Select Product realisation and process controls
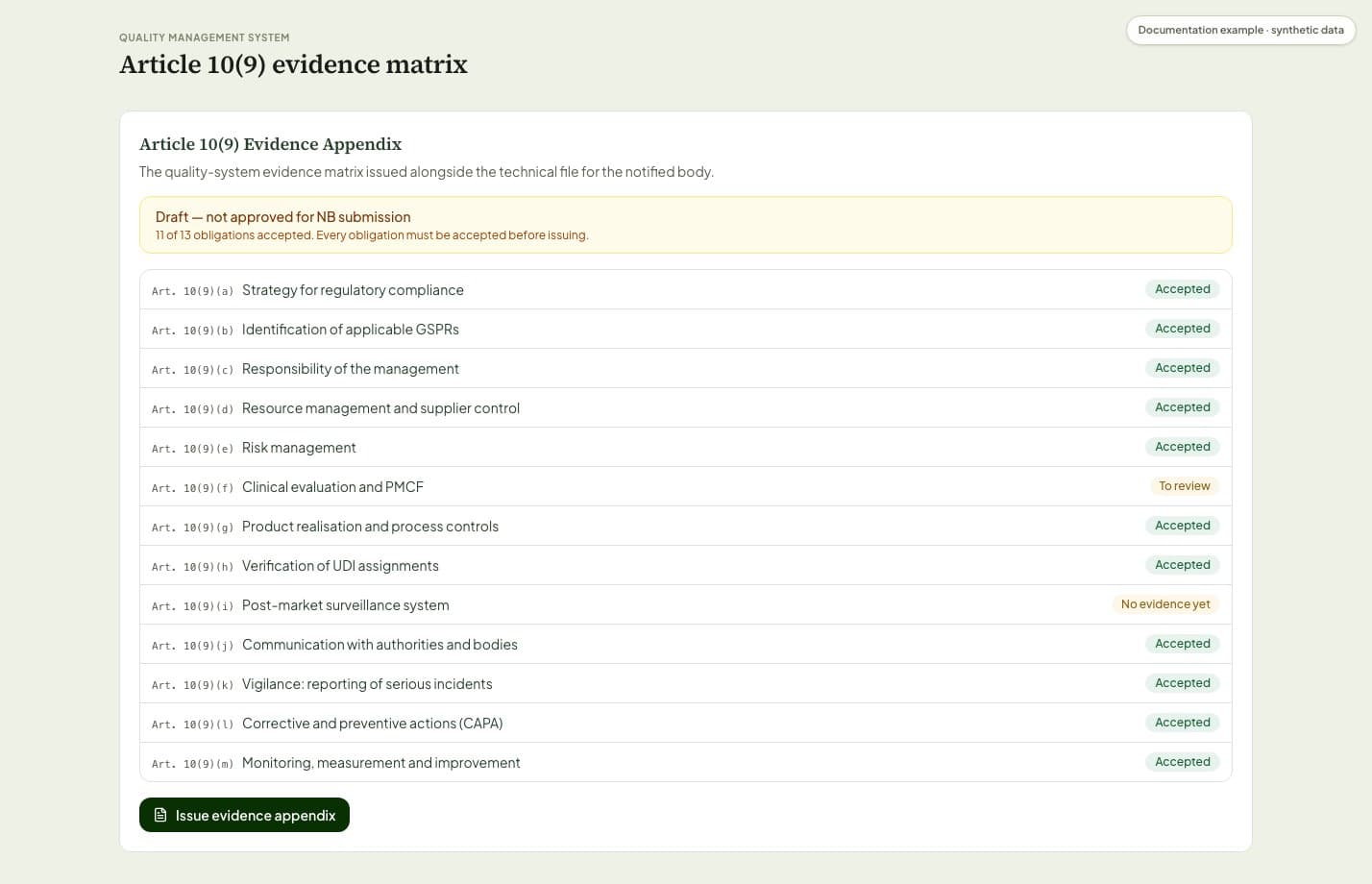 tap(685, 526)
